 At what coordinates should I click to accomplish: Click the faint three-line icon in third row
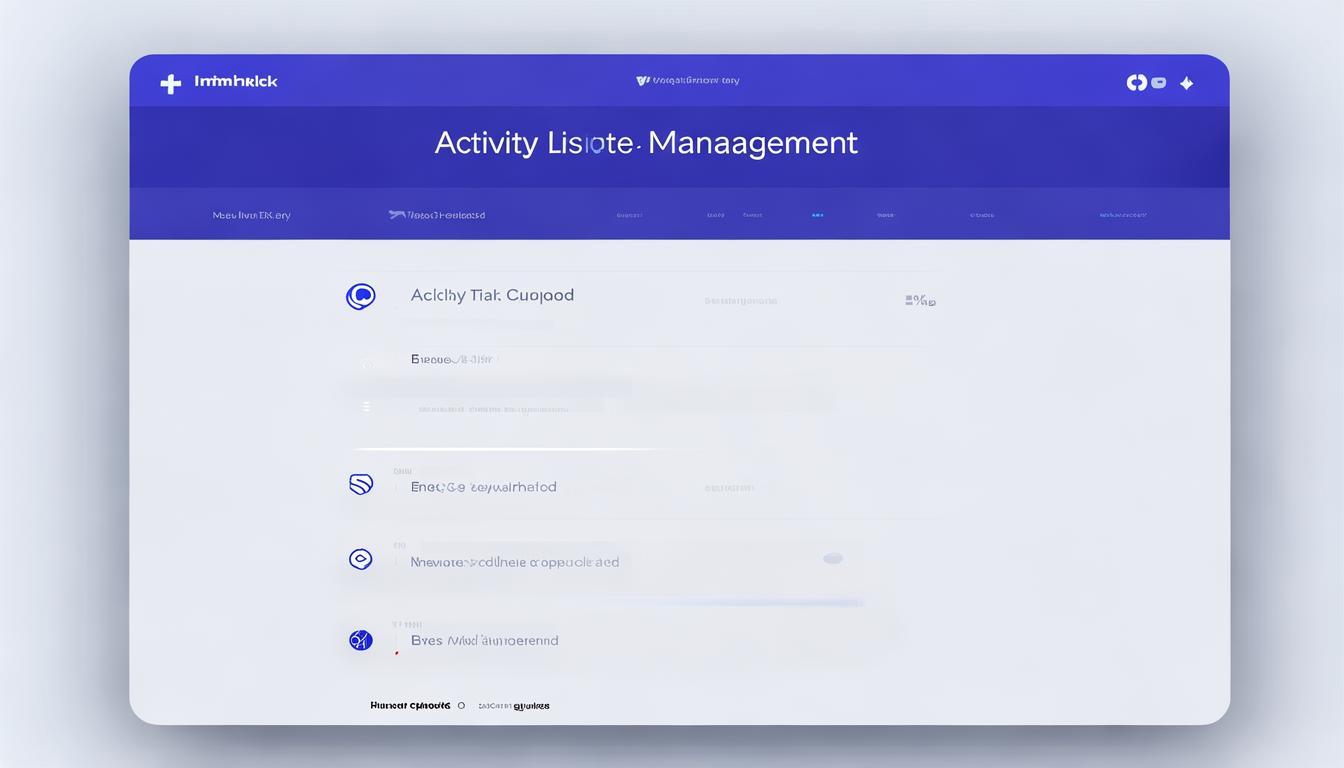pos(366,407)
